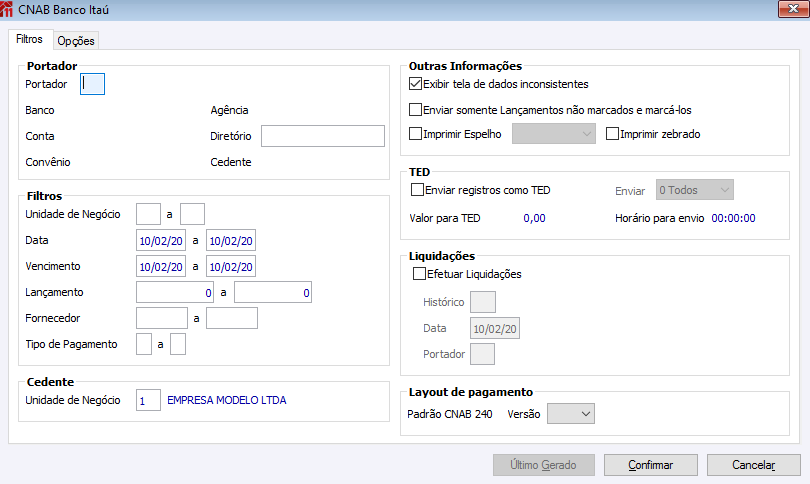Image resolution: width=810 pixels, height=484 pixels.
Task: Enable the Efetuar Liquidações checkbox
Action: tap(419, 274)
